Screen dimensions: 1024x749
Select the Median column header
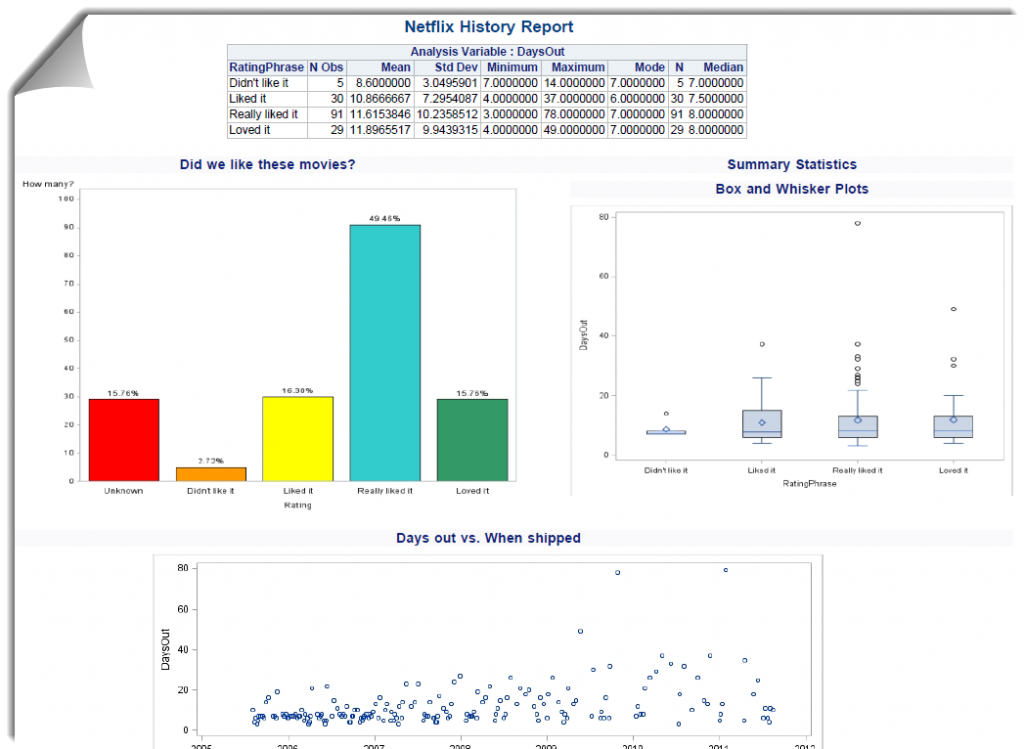click(x=723, y=67)
